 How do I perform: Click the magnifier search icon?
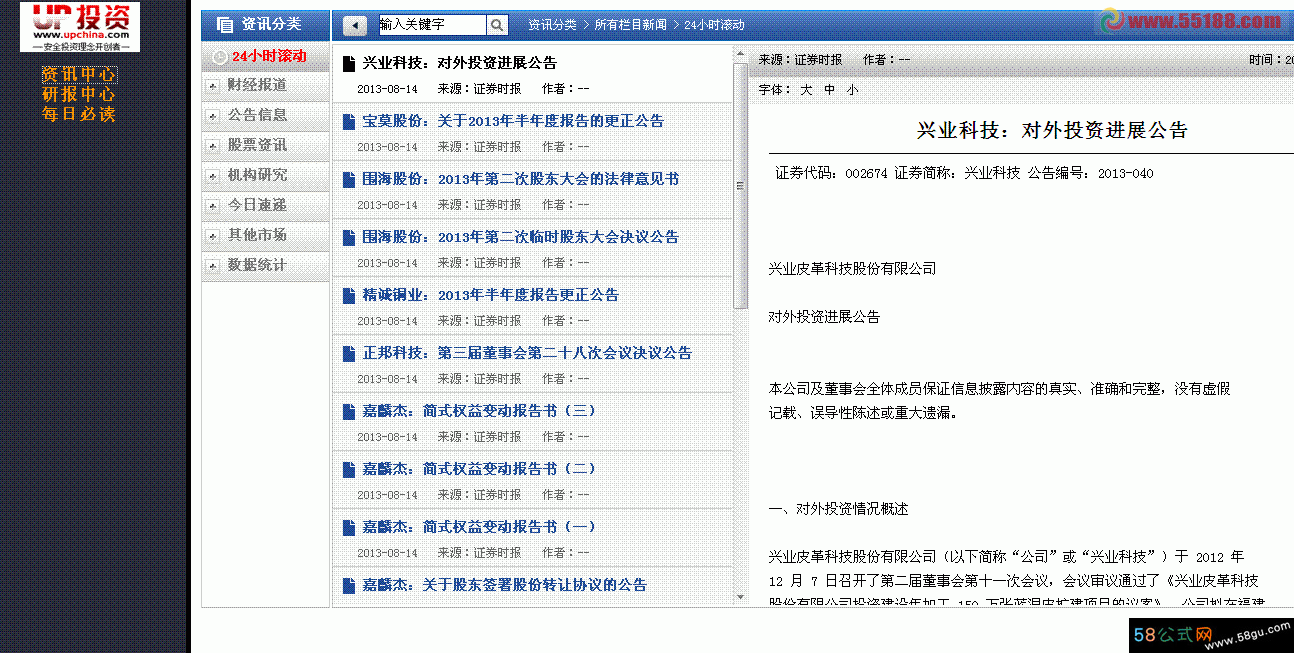pos(497,25)
